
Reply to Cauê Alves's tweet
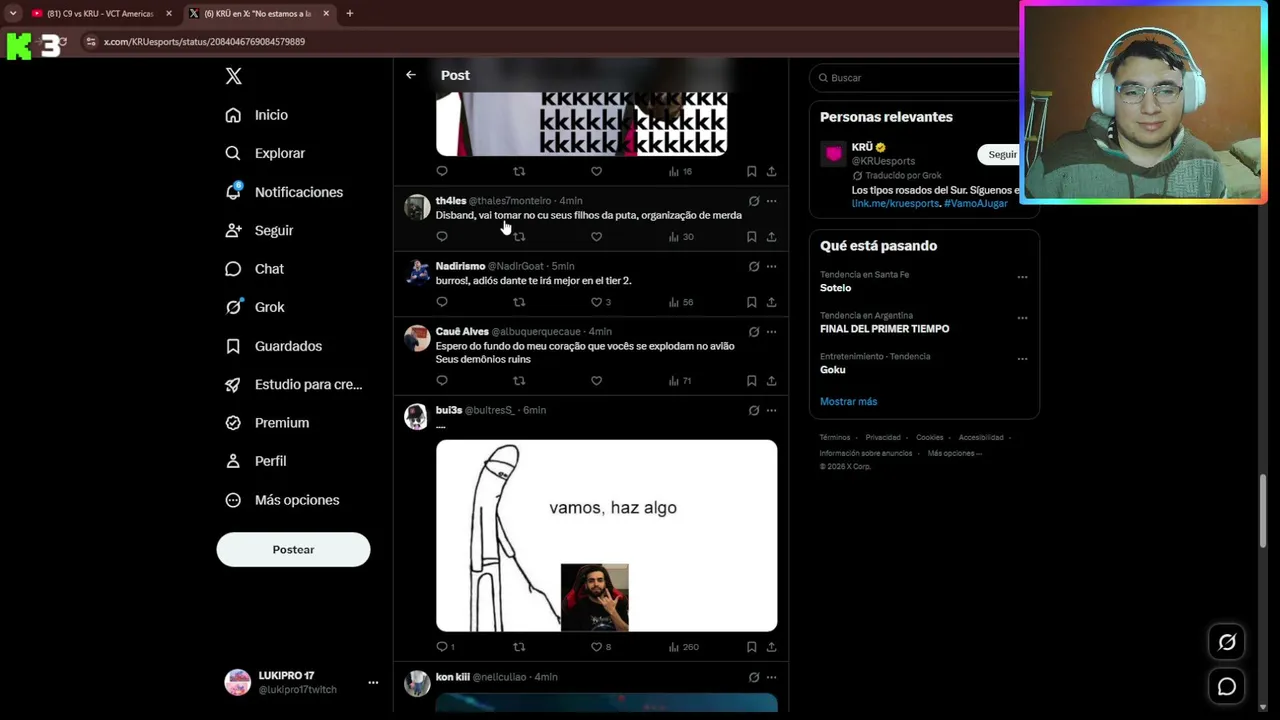point(442,381)
